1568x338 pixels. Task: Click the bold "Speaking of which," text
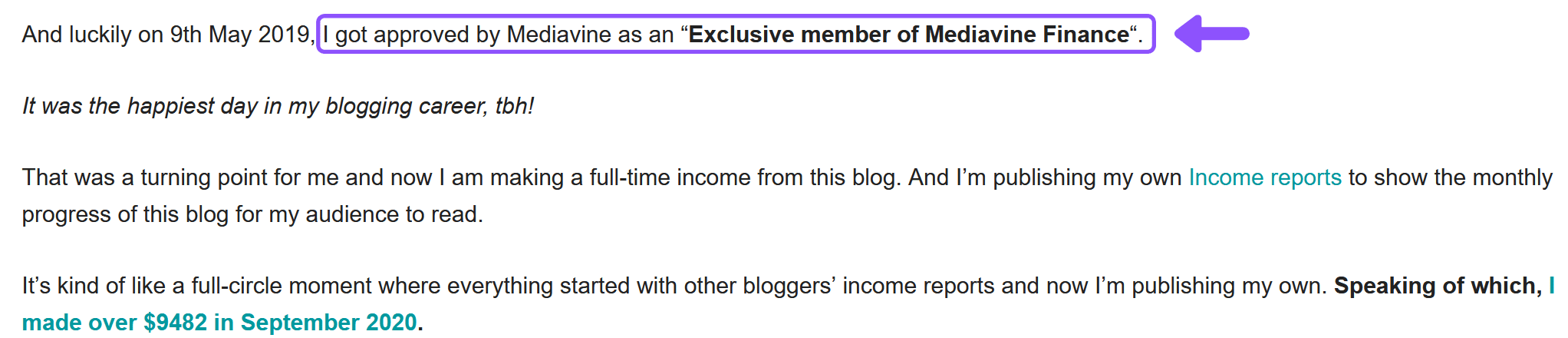tap(1438, 286)
